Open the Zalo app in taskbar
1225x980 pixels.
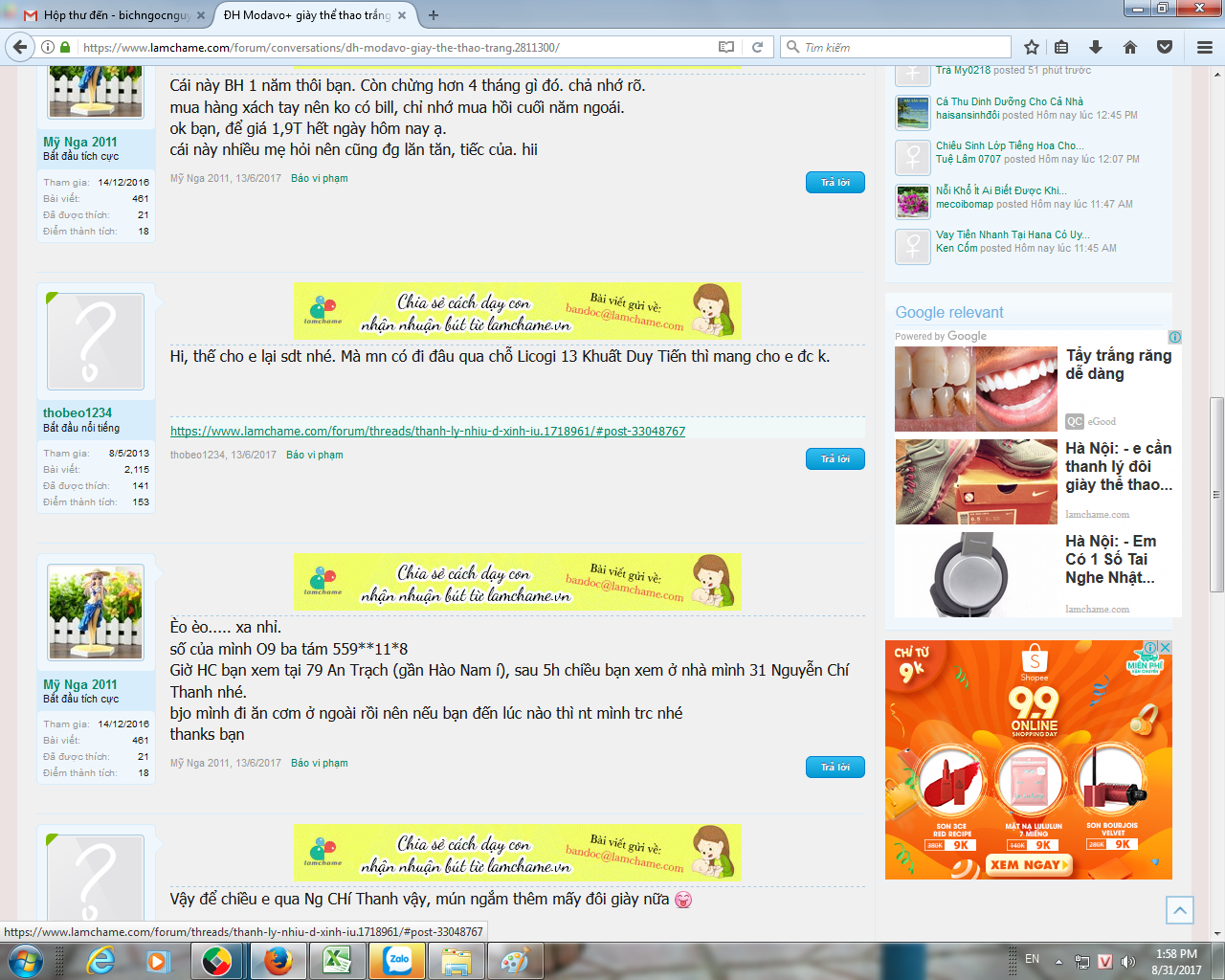tap(397, 961)
